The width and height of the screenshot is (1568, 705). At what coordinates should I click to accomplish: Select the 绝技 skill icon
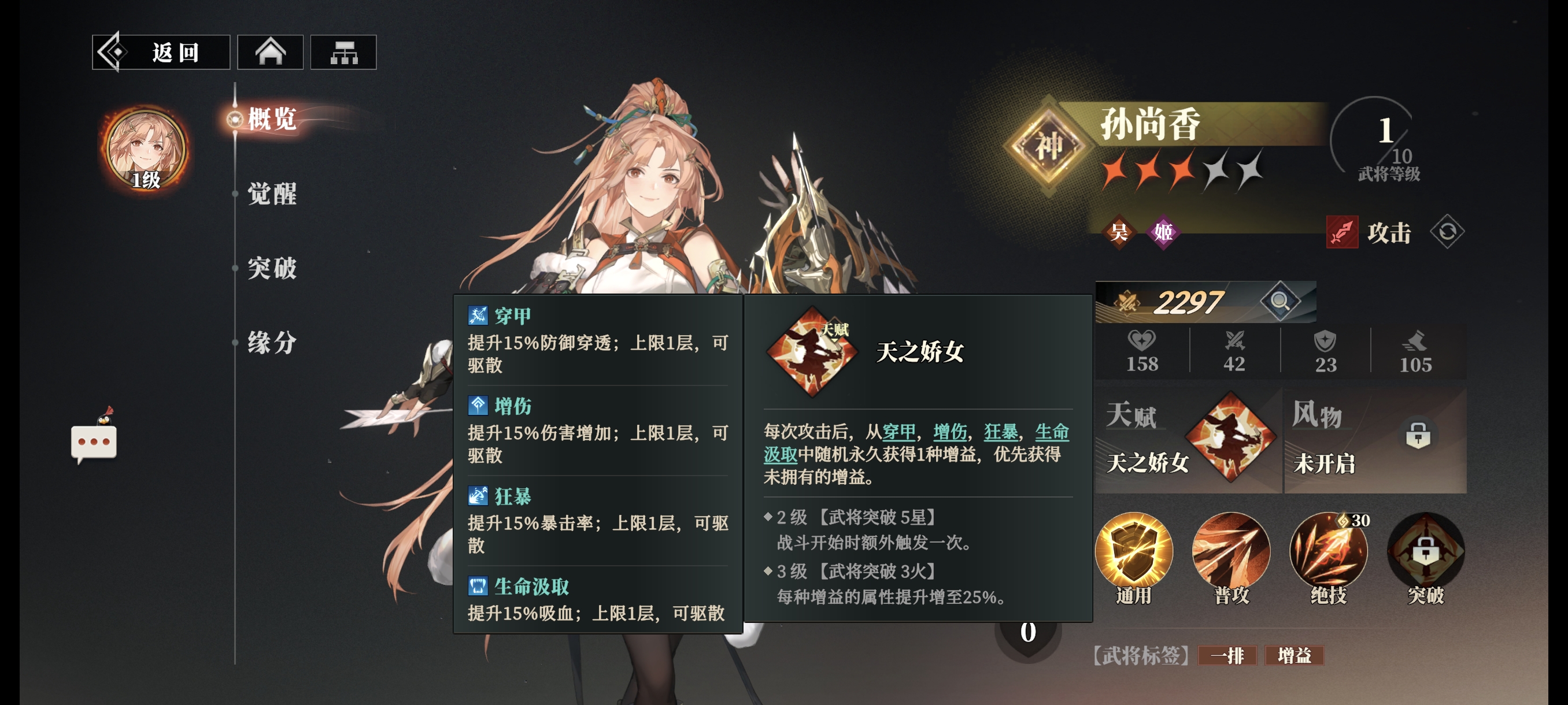point(1328,551)
